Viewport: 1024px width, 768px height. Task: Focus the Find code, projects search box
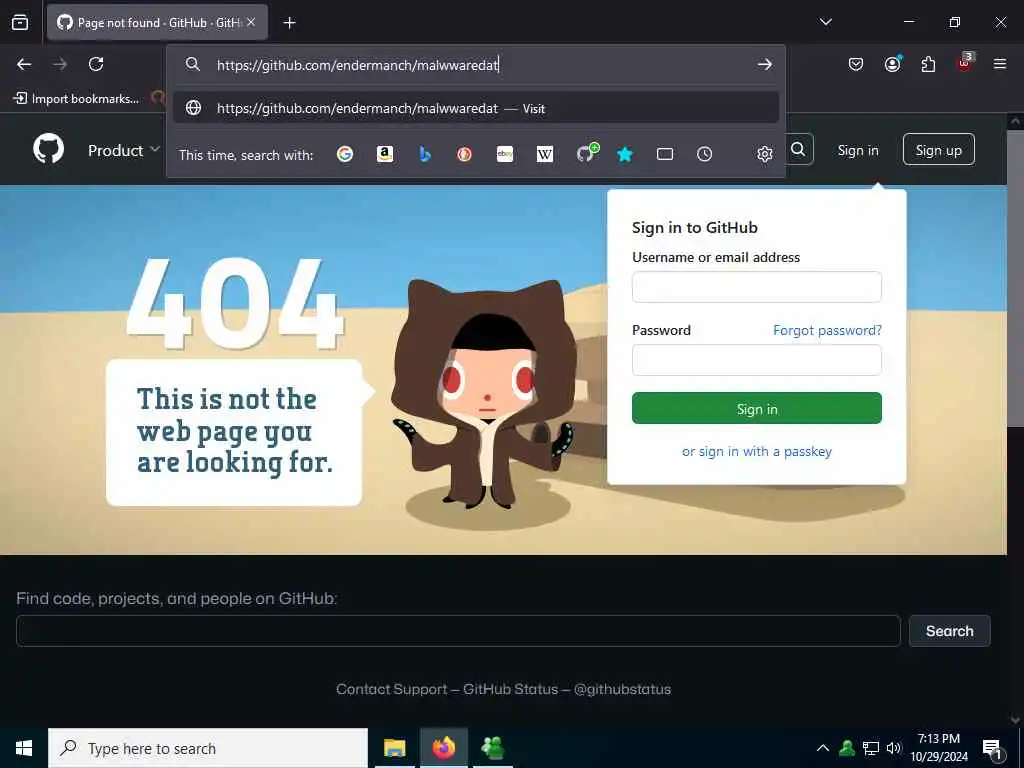pyautogui.click(x=458, y=631)
